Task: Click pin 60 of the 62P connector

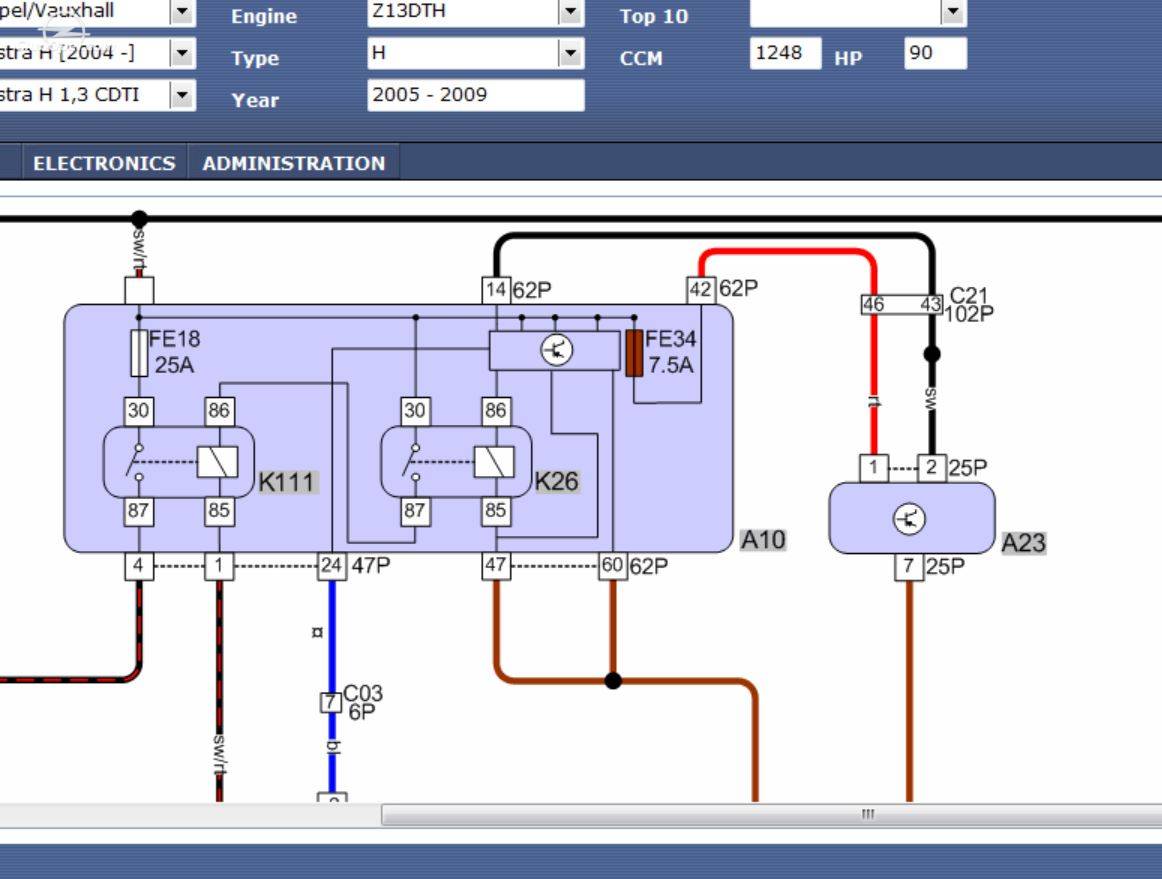Action: click(613, 566)
